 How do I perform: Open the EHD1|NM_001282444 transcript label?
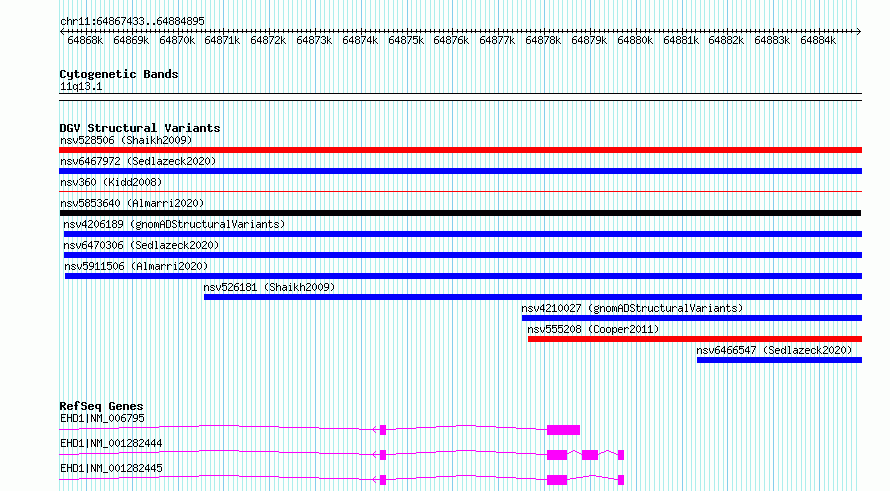pyautogui.click(x=111, y=443)
